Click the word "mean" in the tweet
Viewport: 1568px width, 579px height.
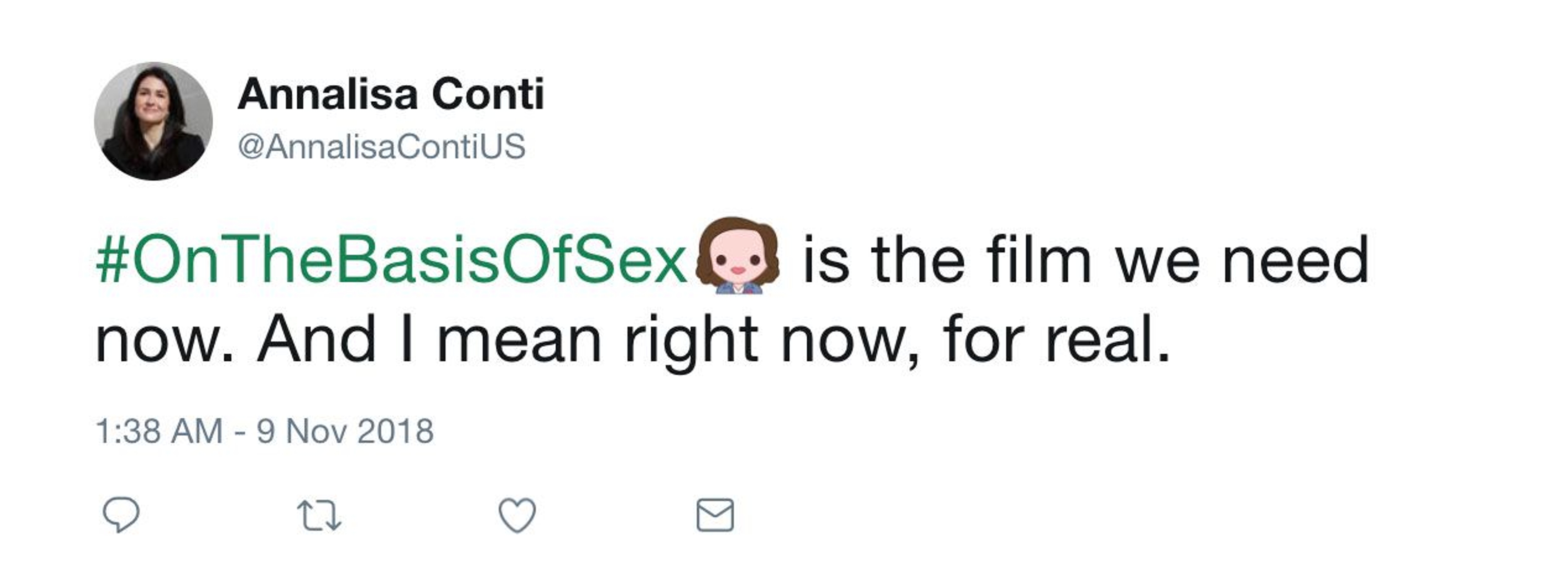pyautogui.click(x=519, y=340)
